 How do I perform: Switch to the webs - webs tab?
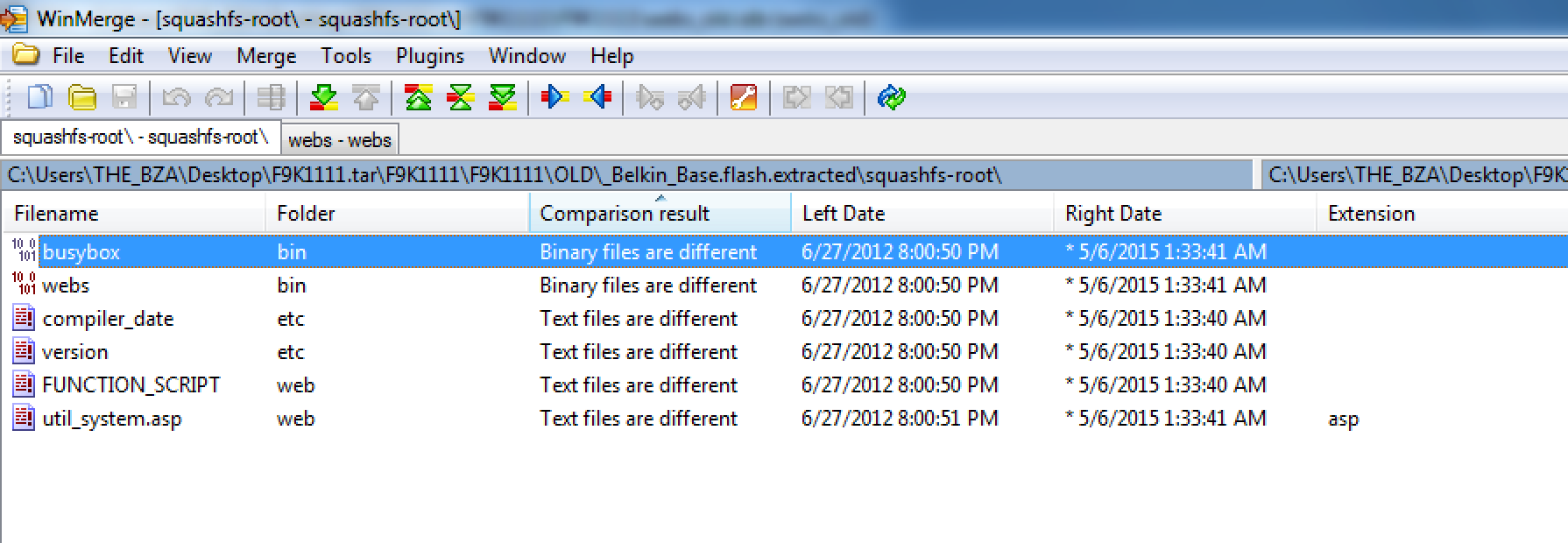[x=340, y=140]
